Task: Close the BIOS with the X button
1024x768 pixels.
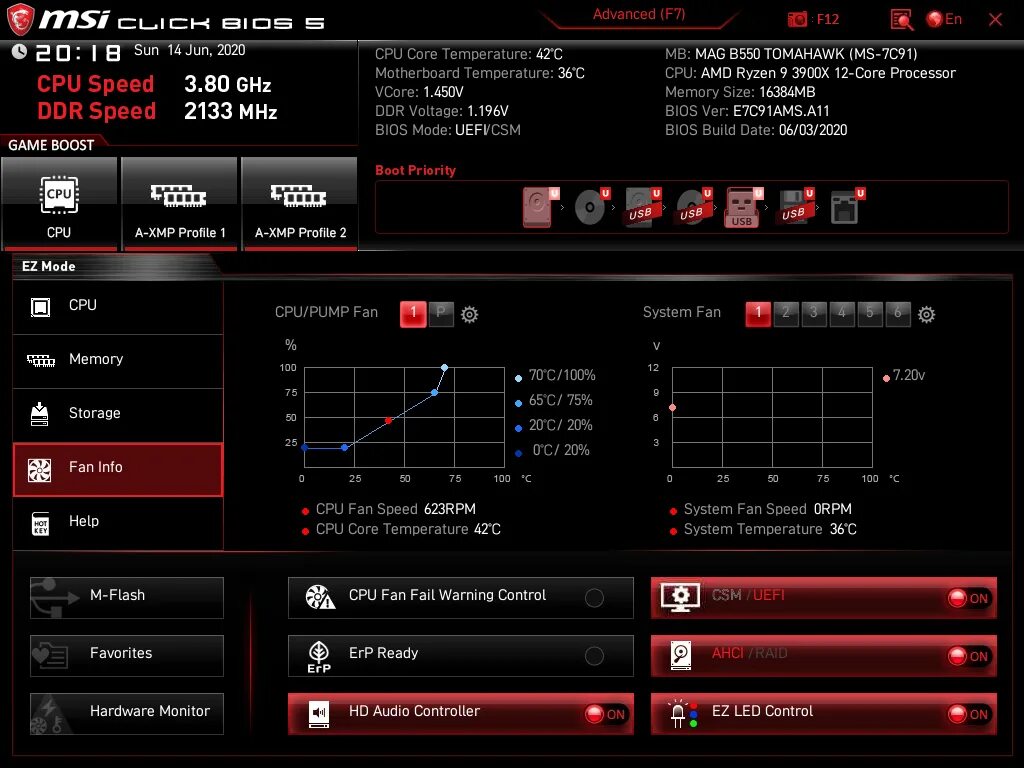Action: [x=995, y=20]
